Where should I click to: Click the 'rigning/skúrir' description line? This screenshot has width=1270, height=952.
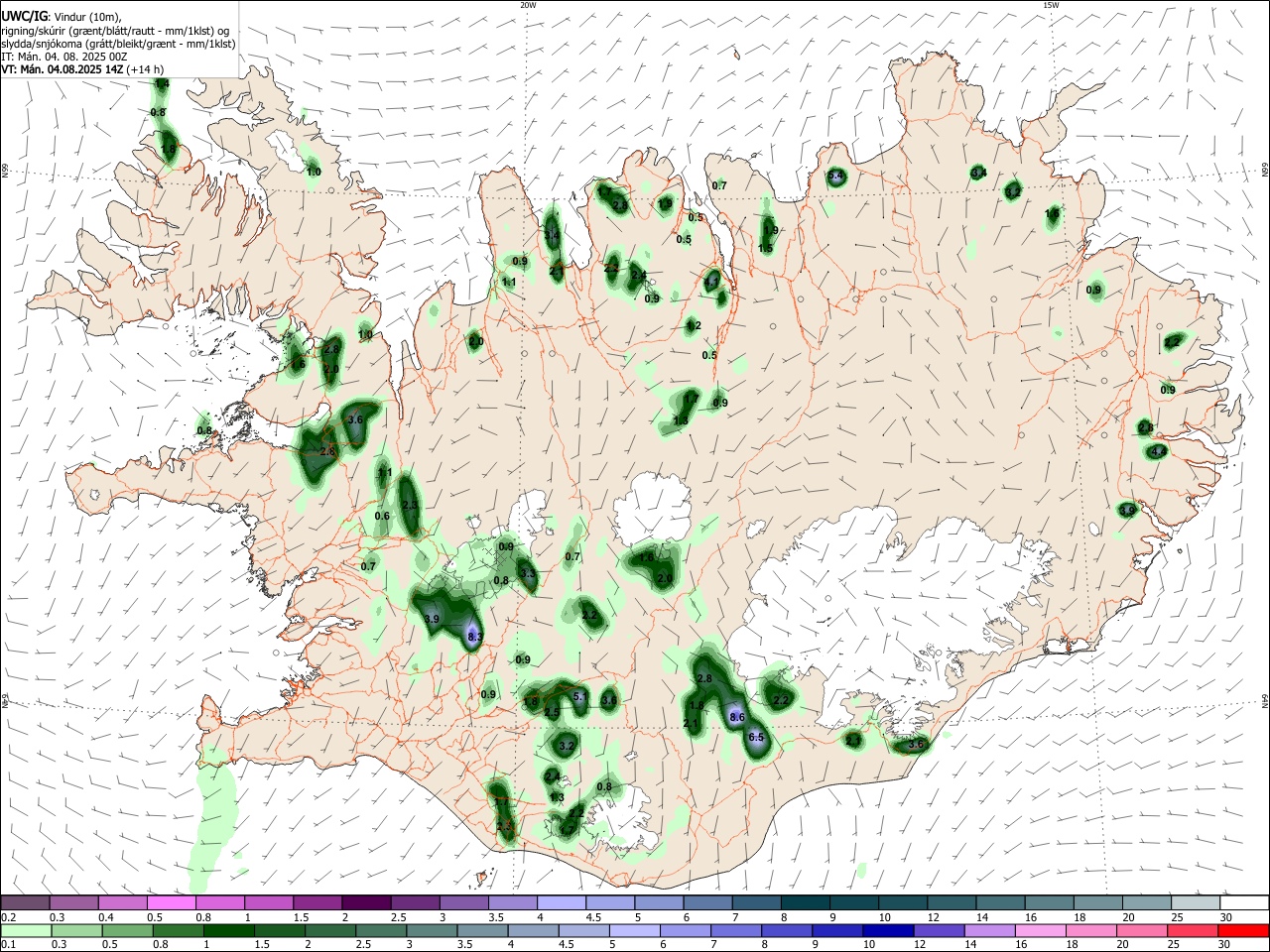point(115,31)
